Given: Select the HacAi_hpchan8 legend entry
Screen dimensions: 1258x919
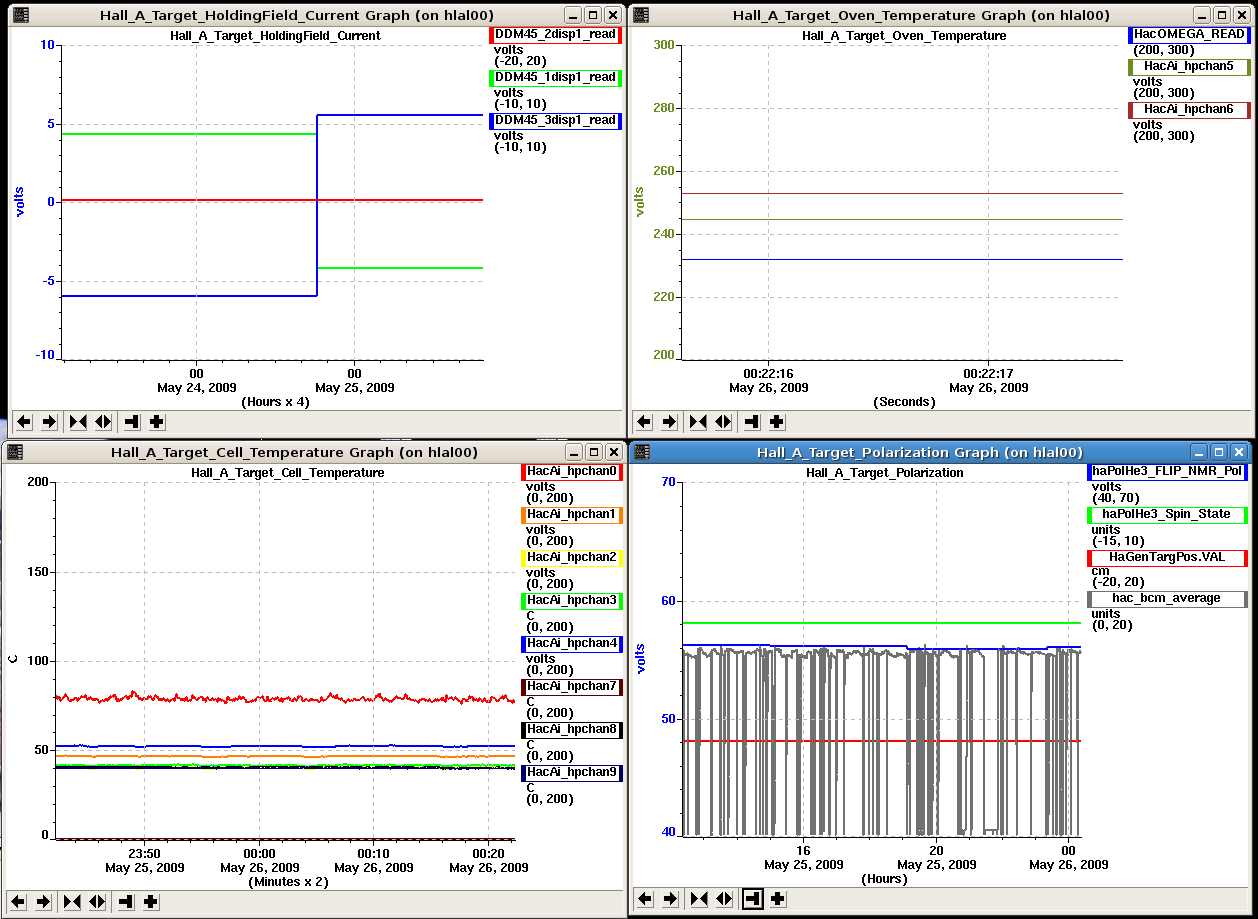Looking at the screenshot, I should [x=572, y=730].
